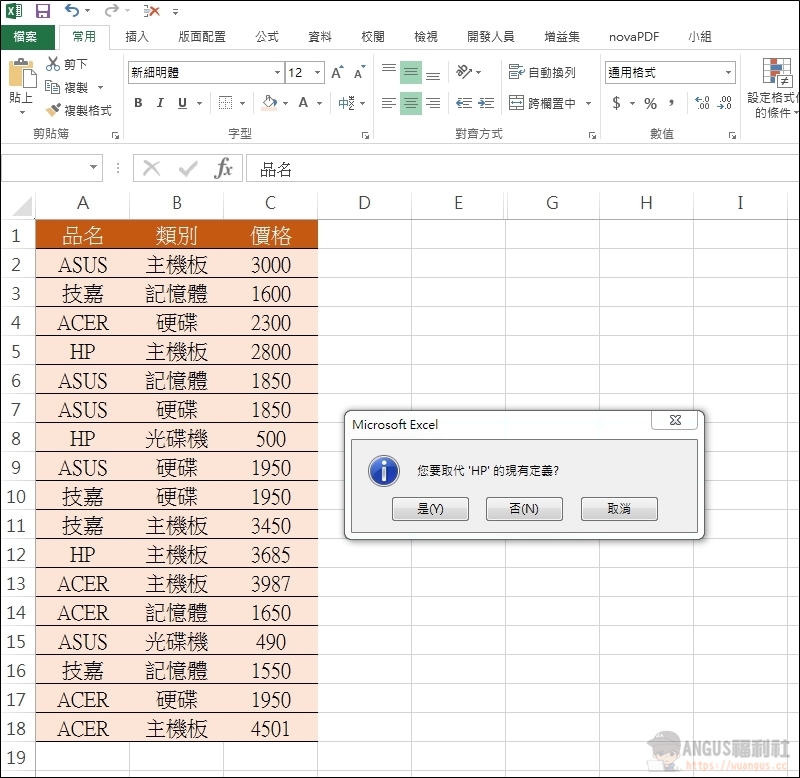The width and height of the screenshot is (800, 778).
Task: Open the fill color picker arrow
Action: click(286, 103)
